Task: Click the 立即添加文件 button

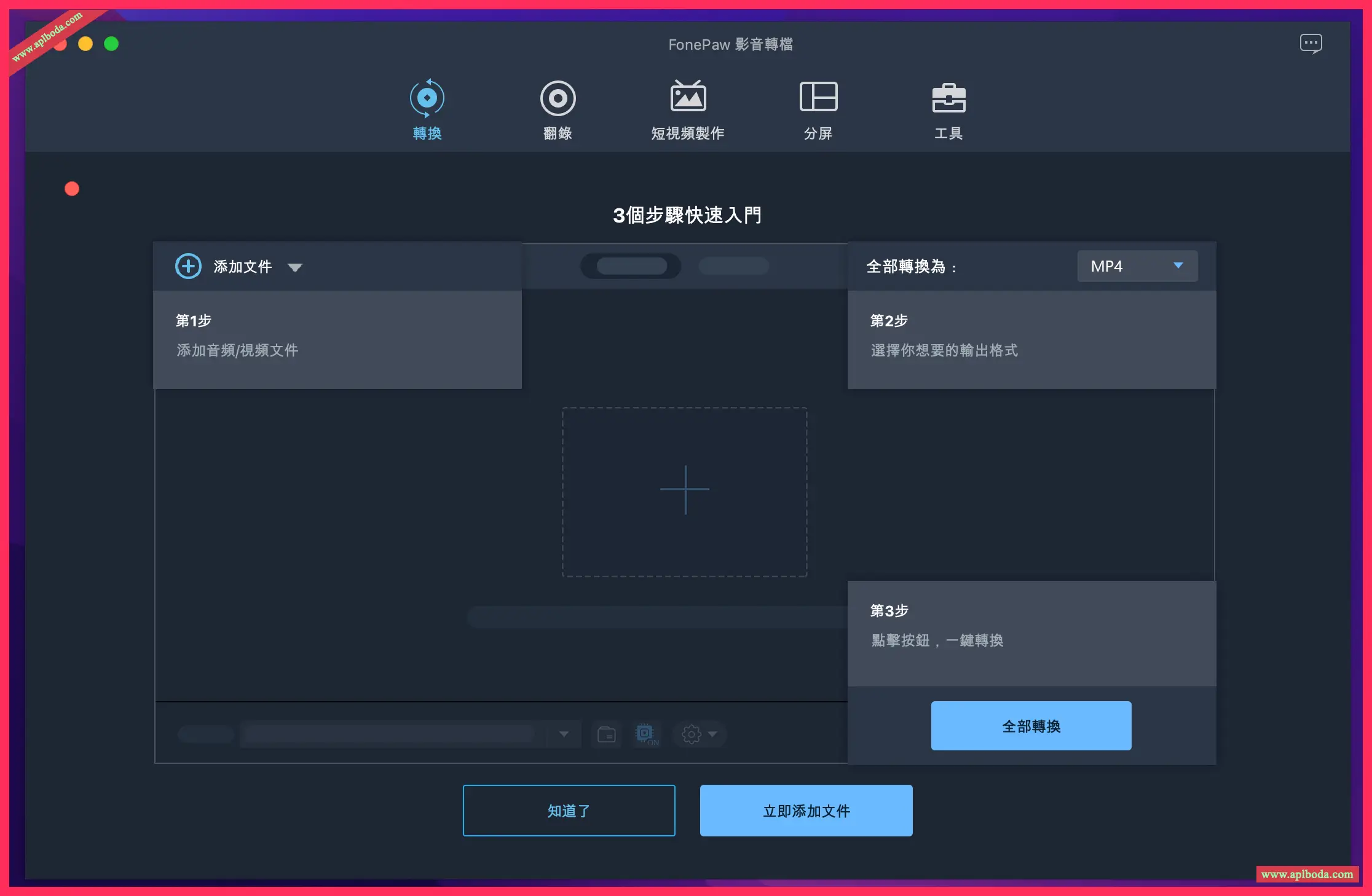Action: pos(806,811)
